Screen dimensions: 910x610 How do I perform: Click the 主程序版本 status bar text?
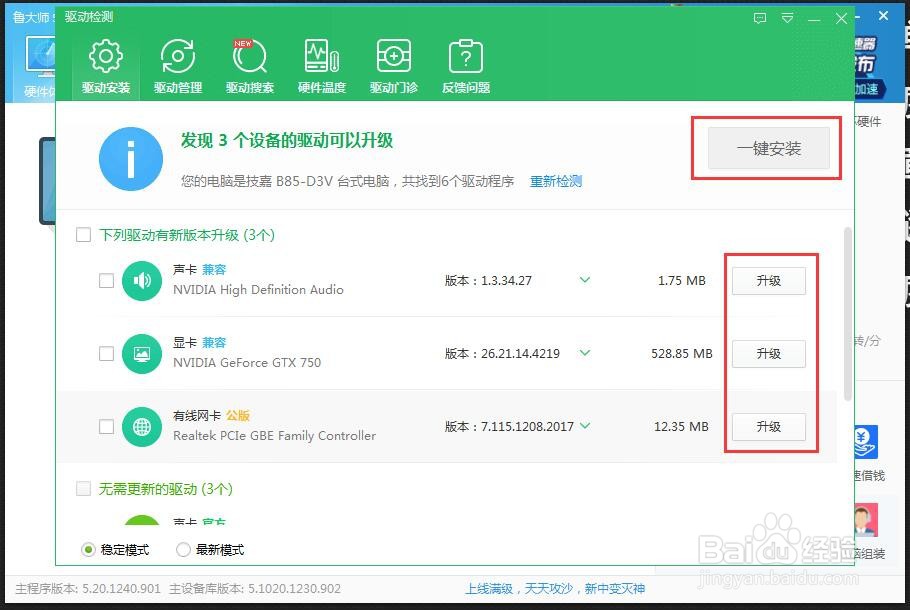(x=88, y=589)
